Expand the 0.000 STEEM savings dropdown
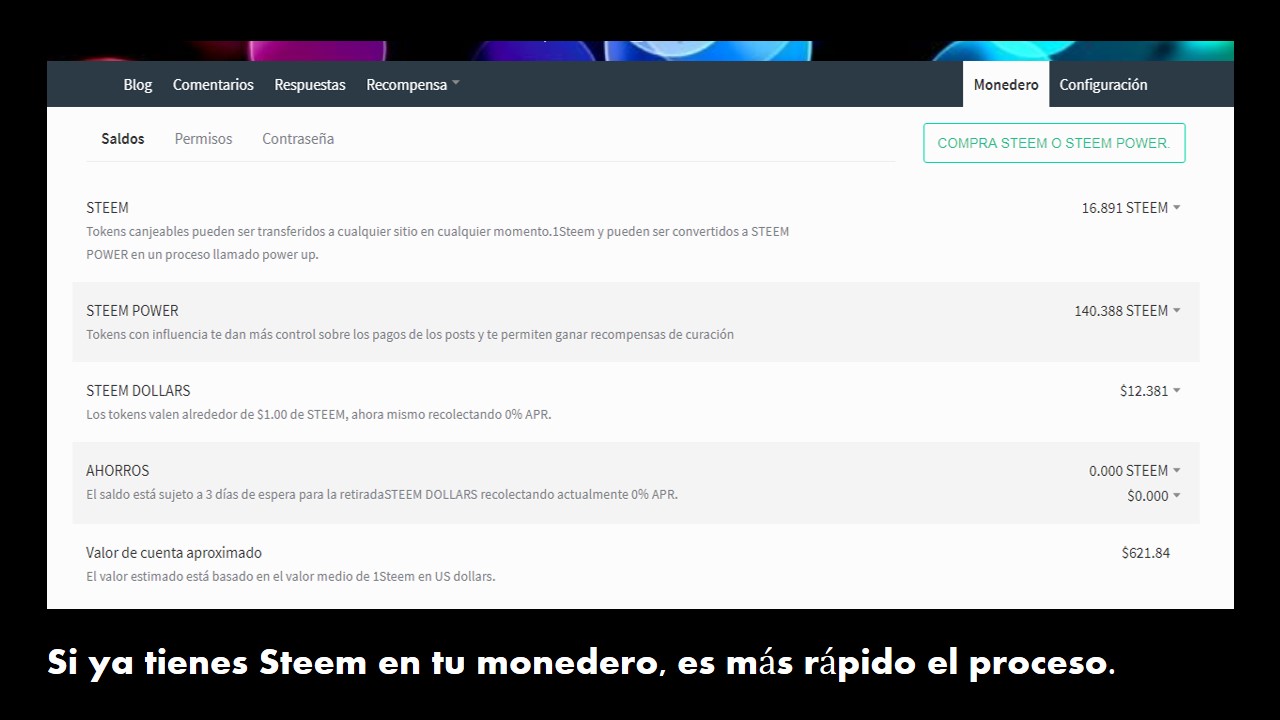This screenshot has width=1280, height=720. (1135, 471)
